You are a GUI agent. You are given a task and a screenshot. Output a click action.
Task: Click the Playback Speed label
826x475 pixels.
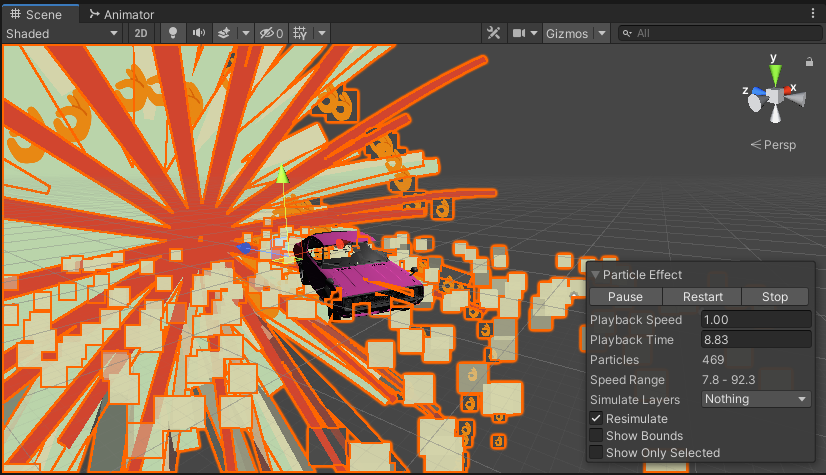[636, 320]
